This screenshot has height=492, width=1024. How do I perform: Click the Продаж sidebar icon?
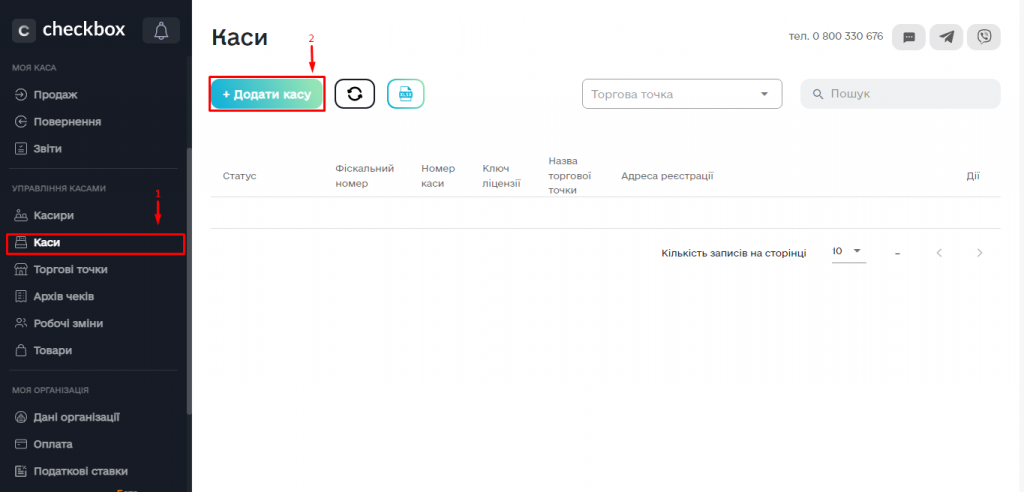coord(21,95)
